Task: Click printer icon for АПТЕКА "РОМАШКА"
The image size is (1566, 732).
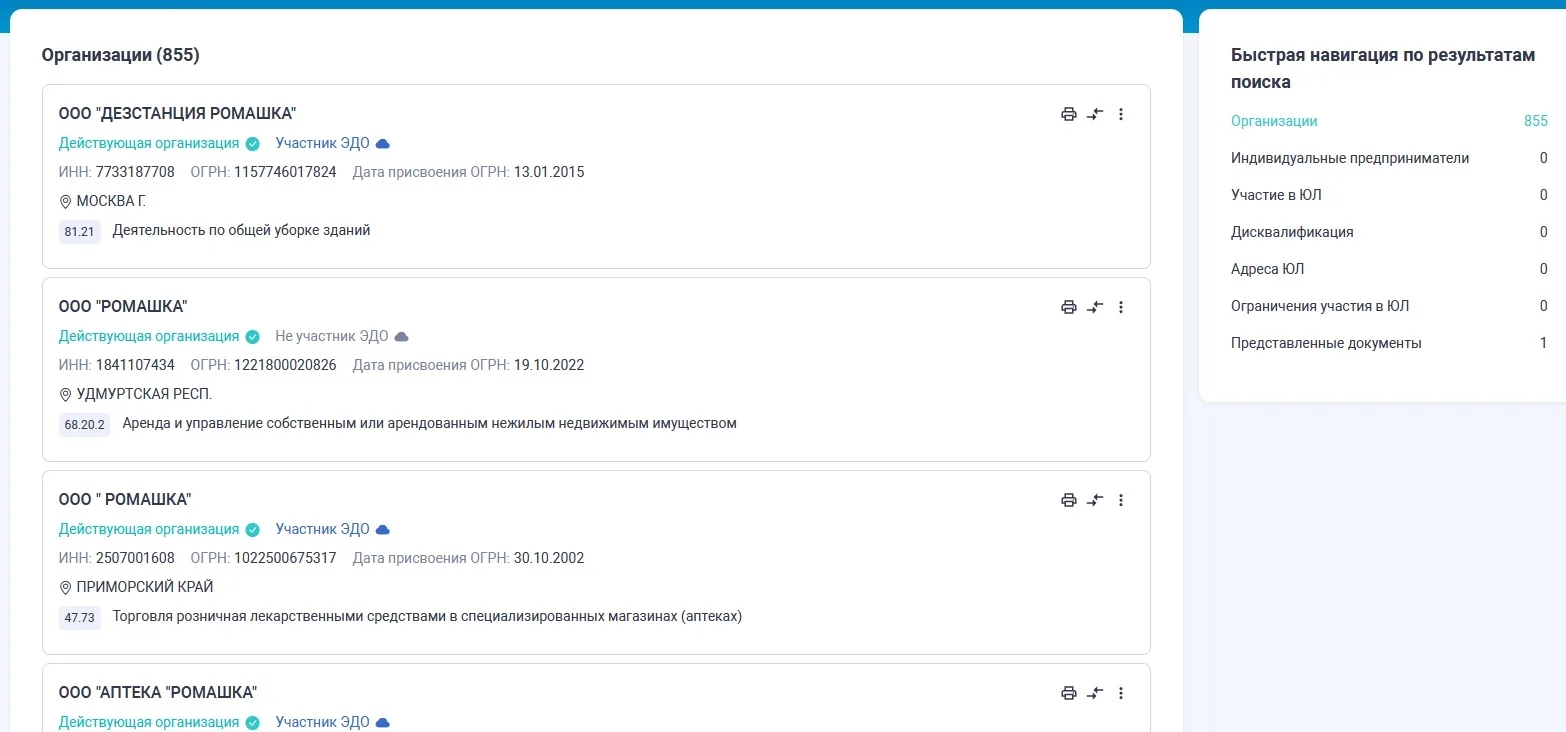Action: pyautogui.click(x=1068, y=693)
